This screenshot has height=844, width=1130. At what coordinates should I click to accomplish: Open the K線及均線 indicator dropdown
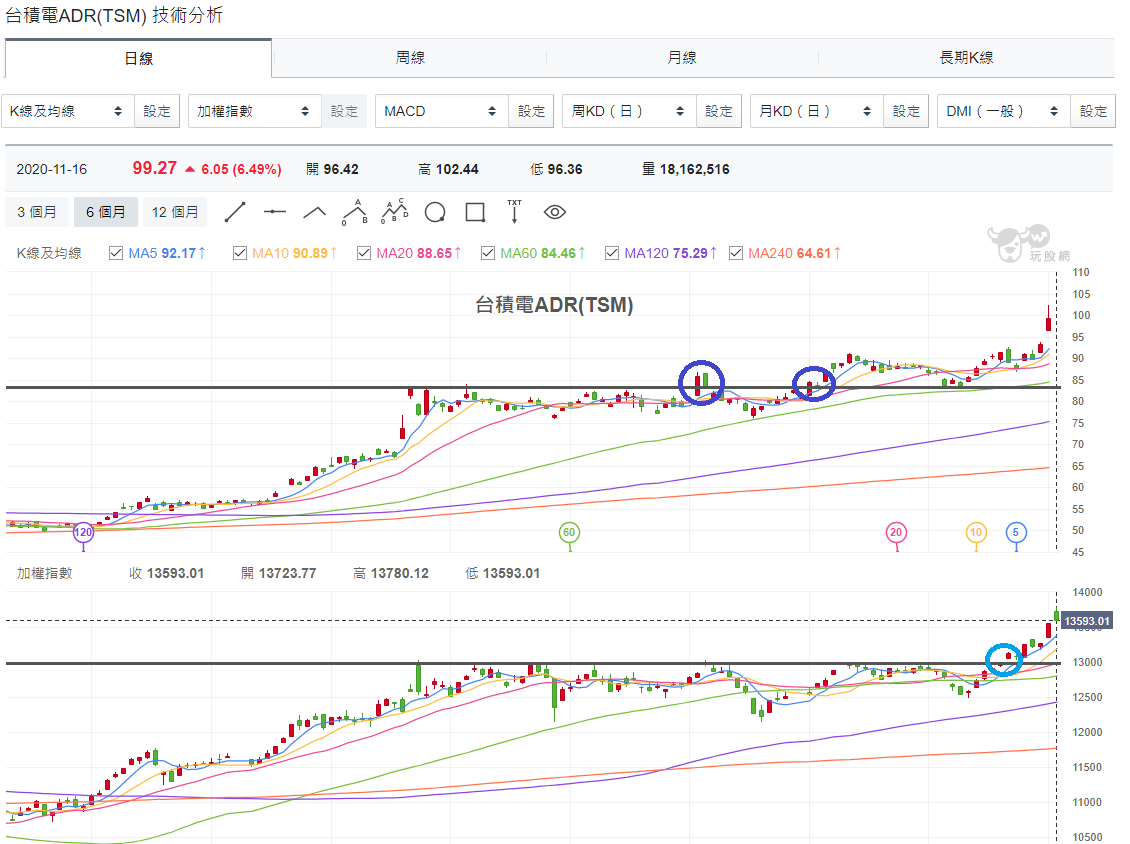tap(68, 111)
